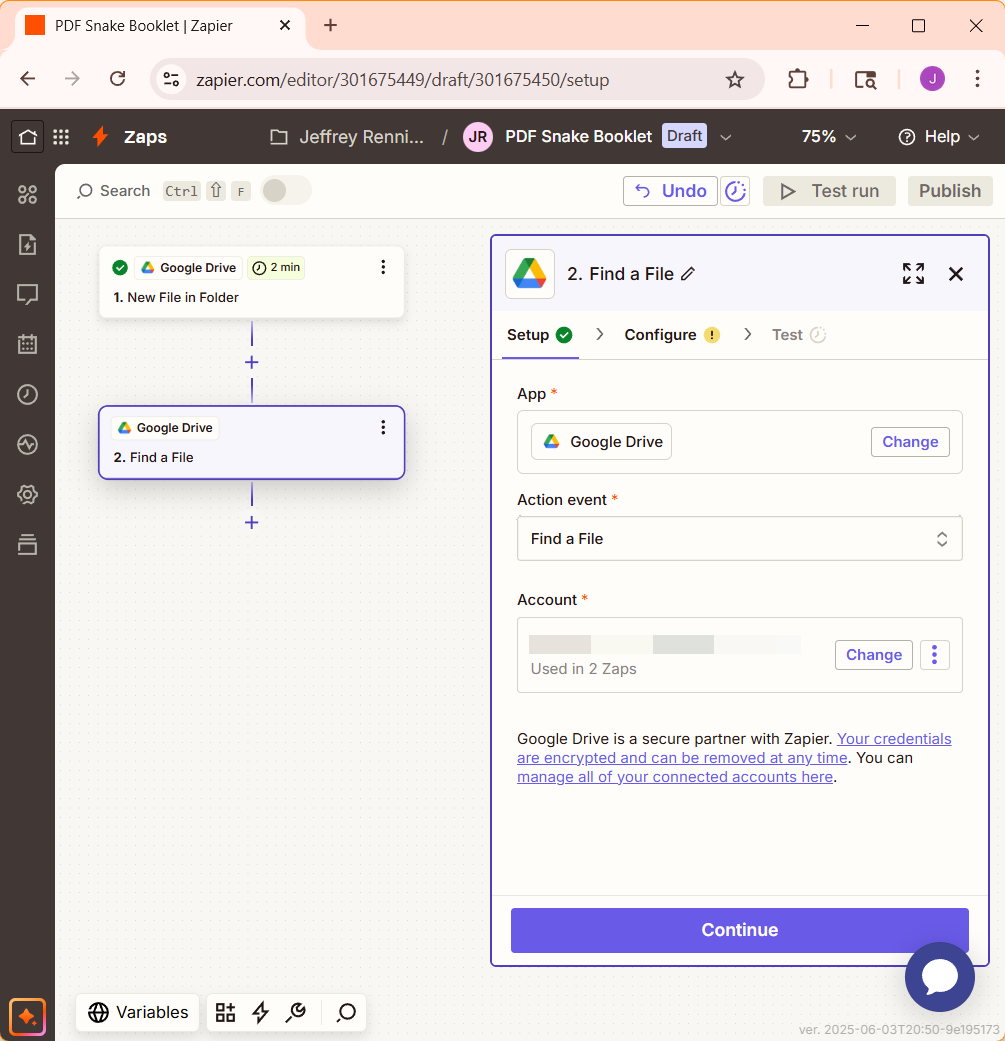1005x1041 pixels.
Task: Open step 1 three-dot menu
Action: (x=383, y=267)
